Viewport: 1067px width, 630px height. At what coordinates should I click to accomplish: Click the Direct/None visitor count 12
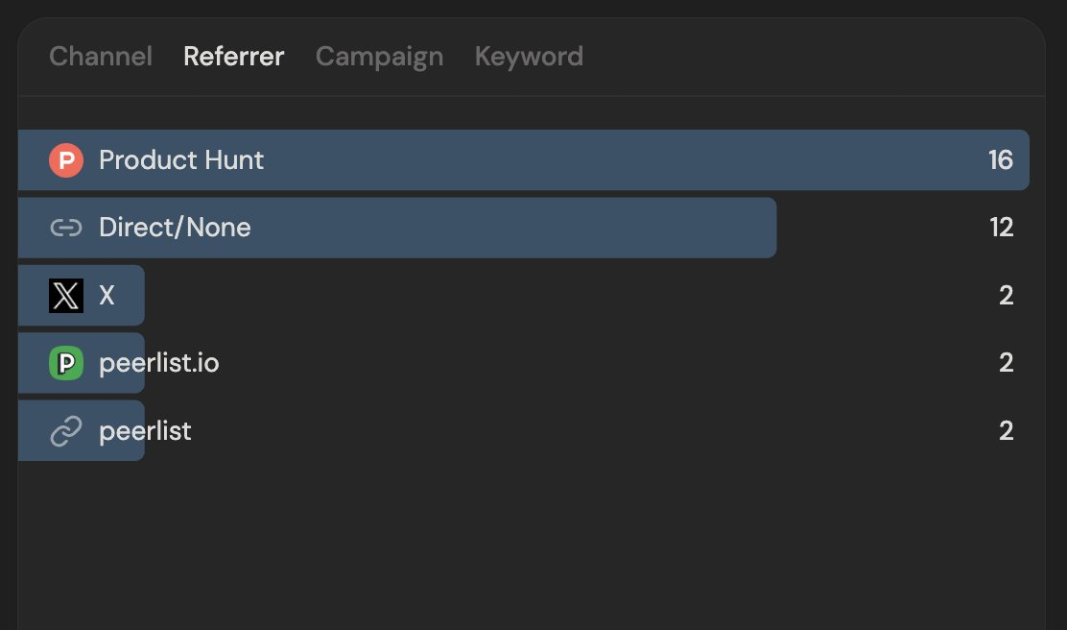[x=1001, y=228]
